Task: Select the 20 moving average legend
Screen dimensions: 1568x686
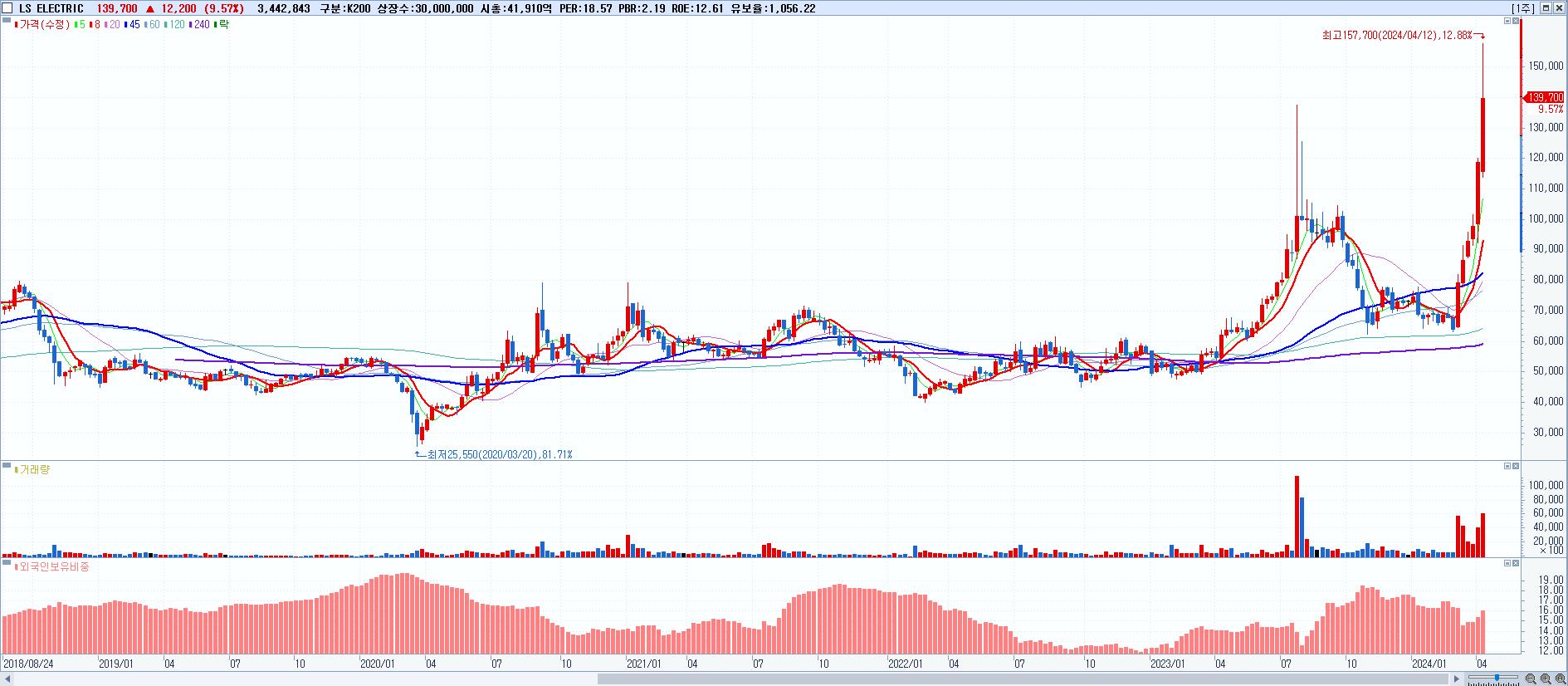Action: (112, 25)
